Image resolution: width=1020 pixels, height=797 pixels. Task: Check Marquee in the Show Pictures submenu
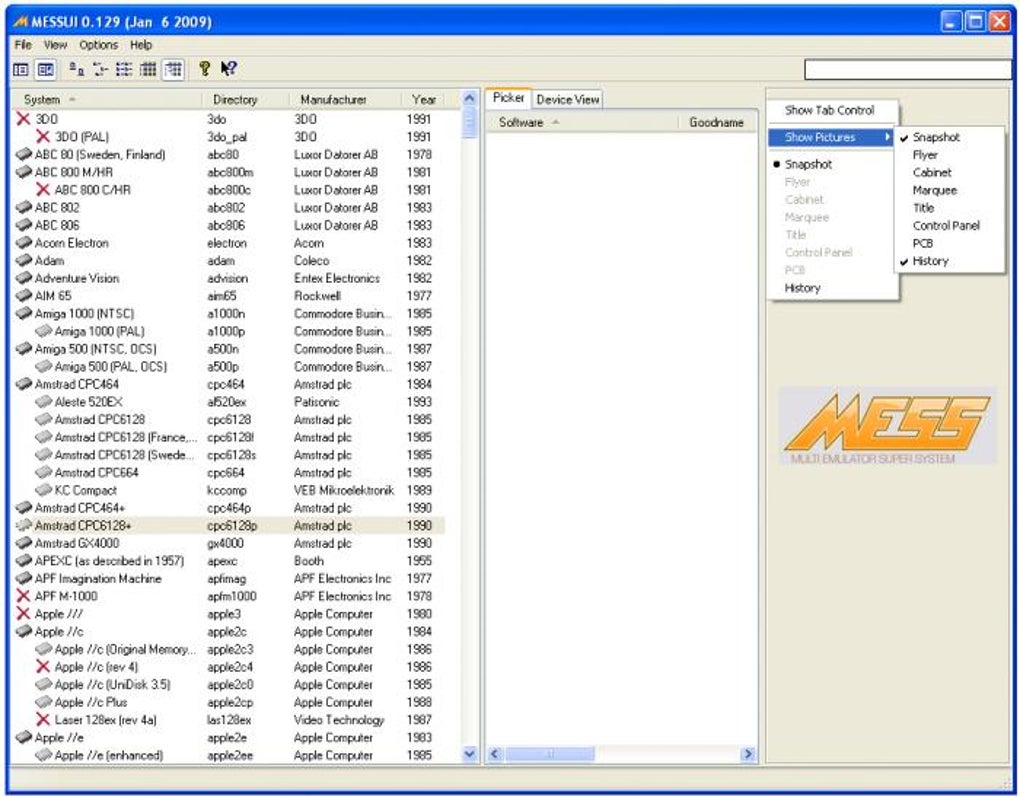[950, 191]
